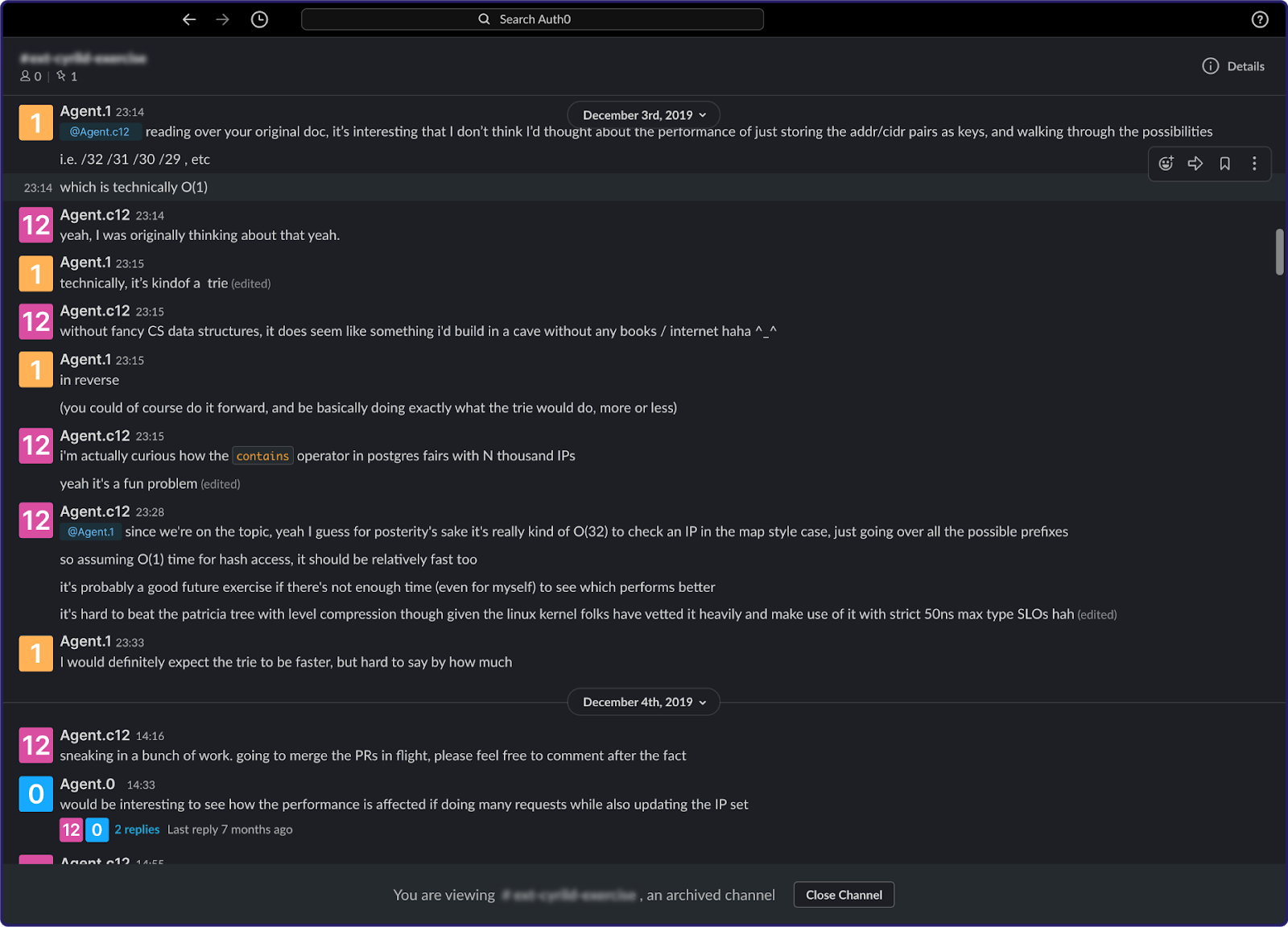1288x927 pixels.
Task: Click the @Agent.1 mention at 23:28
Action: point(91,532)
